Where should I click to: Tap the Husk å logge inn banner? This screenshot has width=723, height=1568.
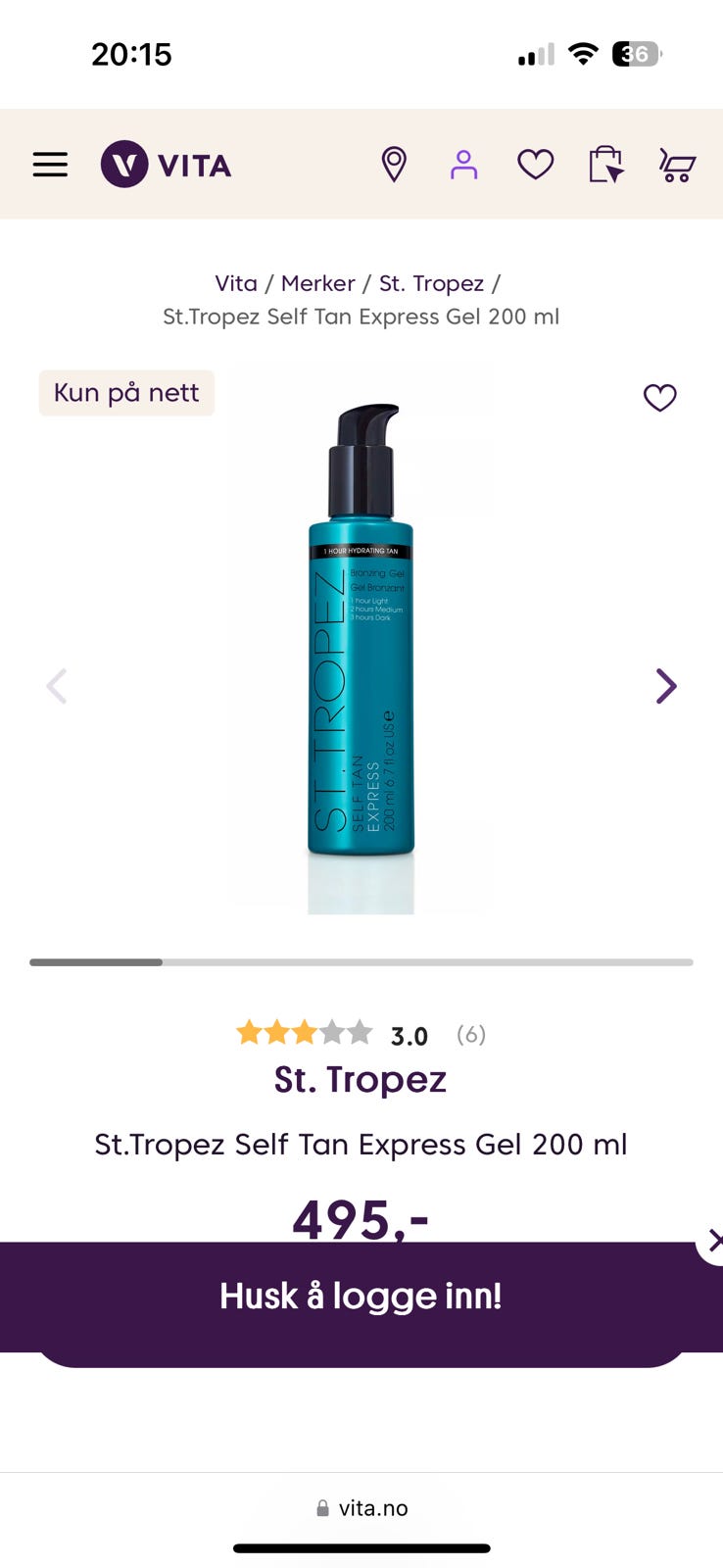tap(361, 1296)
